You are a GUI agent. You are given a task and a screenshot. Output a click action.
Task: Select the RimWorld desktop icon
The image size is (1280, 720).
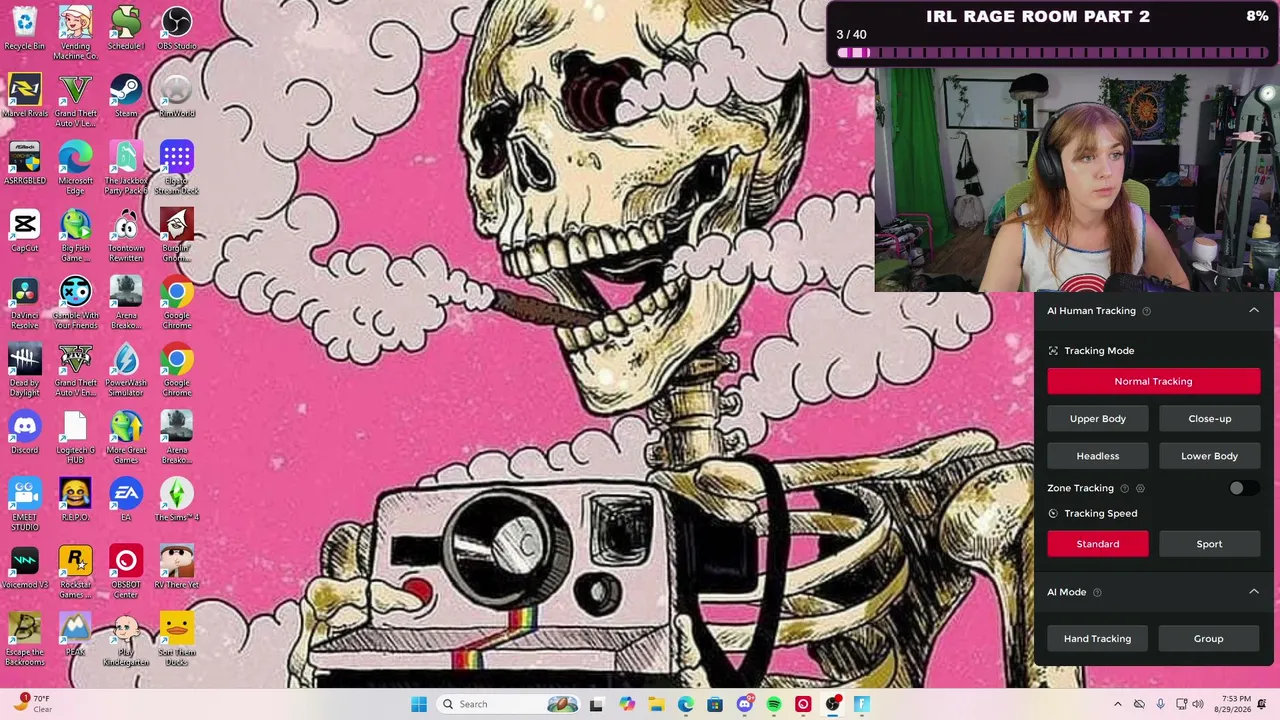pos(177,95)
